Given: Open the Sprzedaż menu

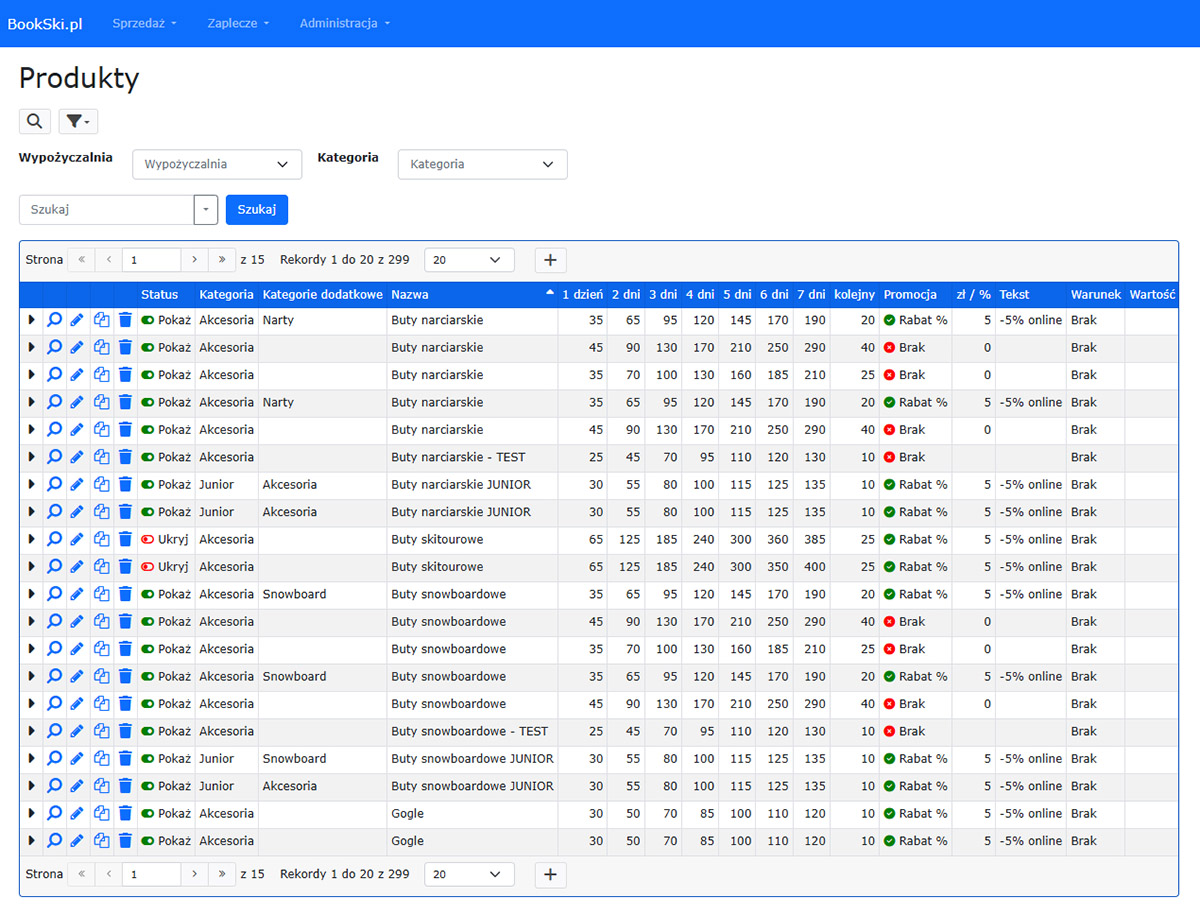Looking at the screenshot, I should 144,23.
